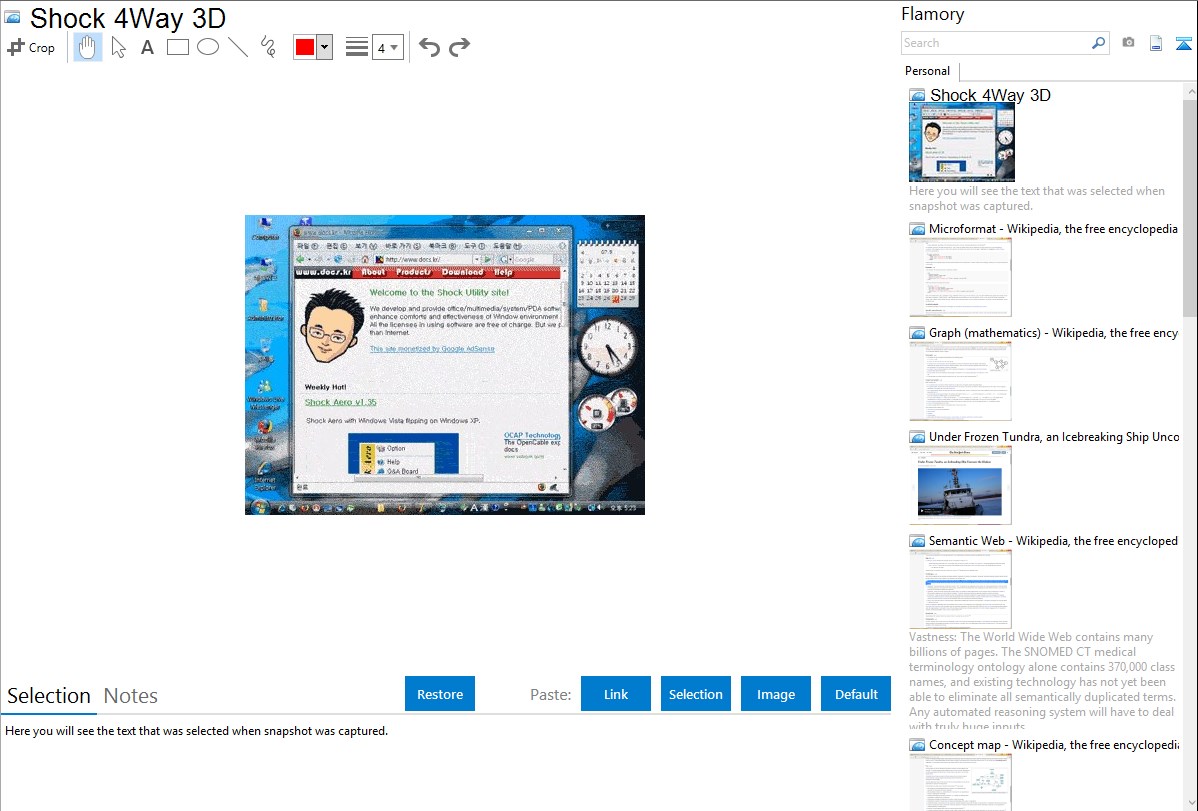Open the line width 4 dropdown
The height and width of the screenshot is (811, 1198).
[x=387, y=47]
